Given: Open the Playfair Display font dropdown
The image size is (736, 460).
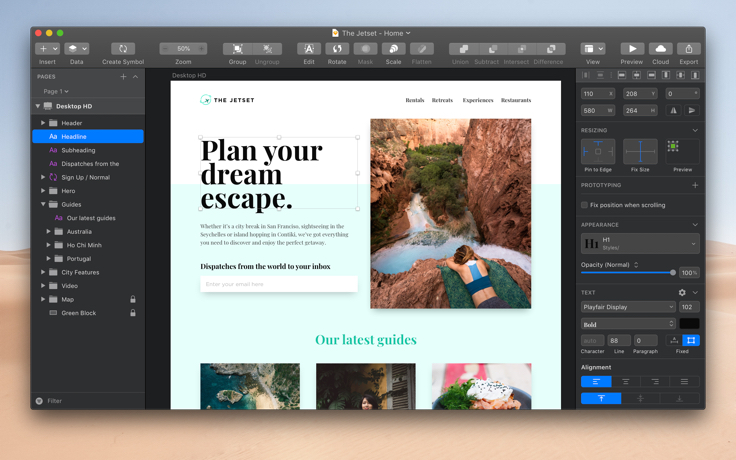Looking at the screenshot, I should click(629, 307).
